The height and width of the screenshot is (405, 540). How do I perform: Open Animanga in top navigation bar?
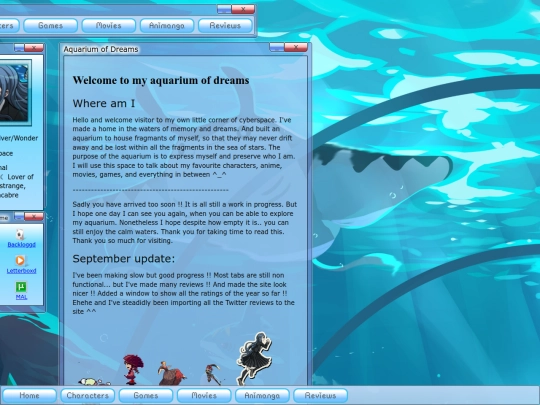pos(167,25)
